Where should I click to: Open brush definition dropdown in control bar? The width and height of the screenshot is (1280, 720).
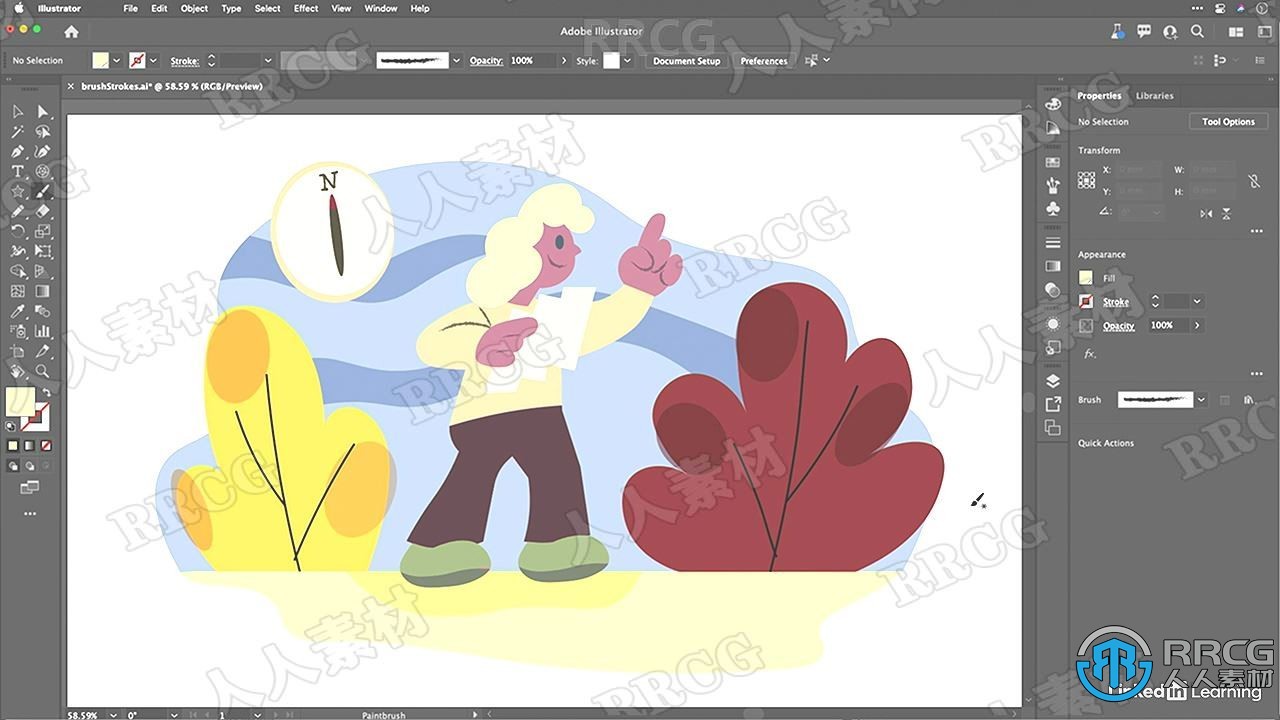(x=457, y=61)
